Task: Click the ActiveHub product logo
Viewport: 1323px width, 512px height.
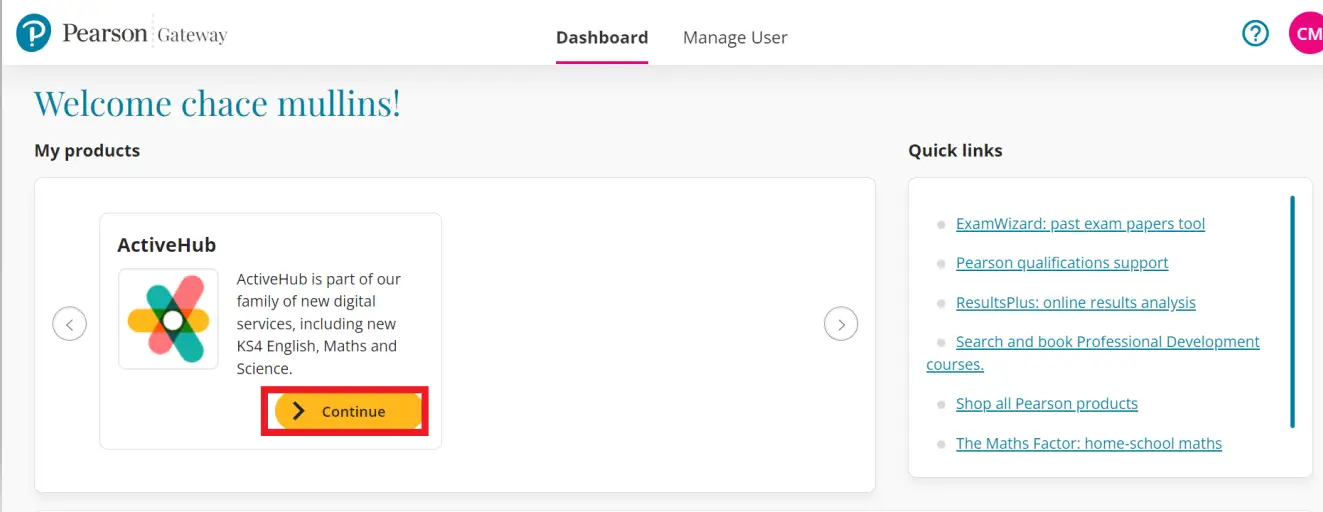Action: coord(168,319)
